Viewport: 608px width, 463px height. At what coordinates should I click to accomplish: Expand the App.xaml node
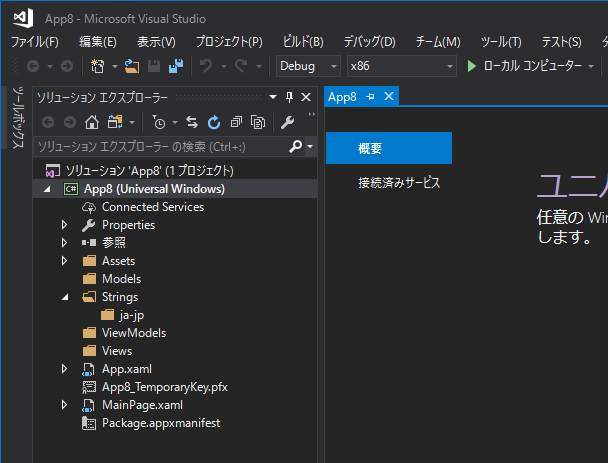pos(64,369)
